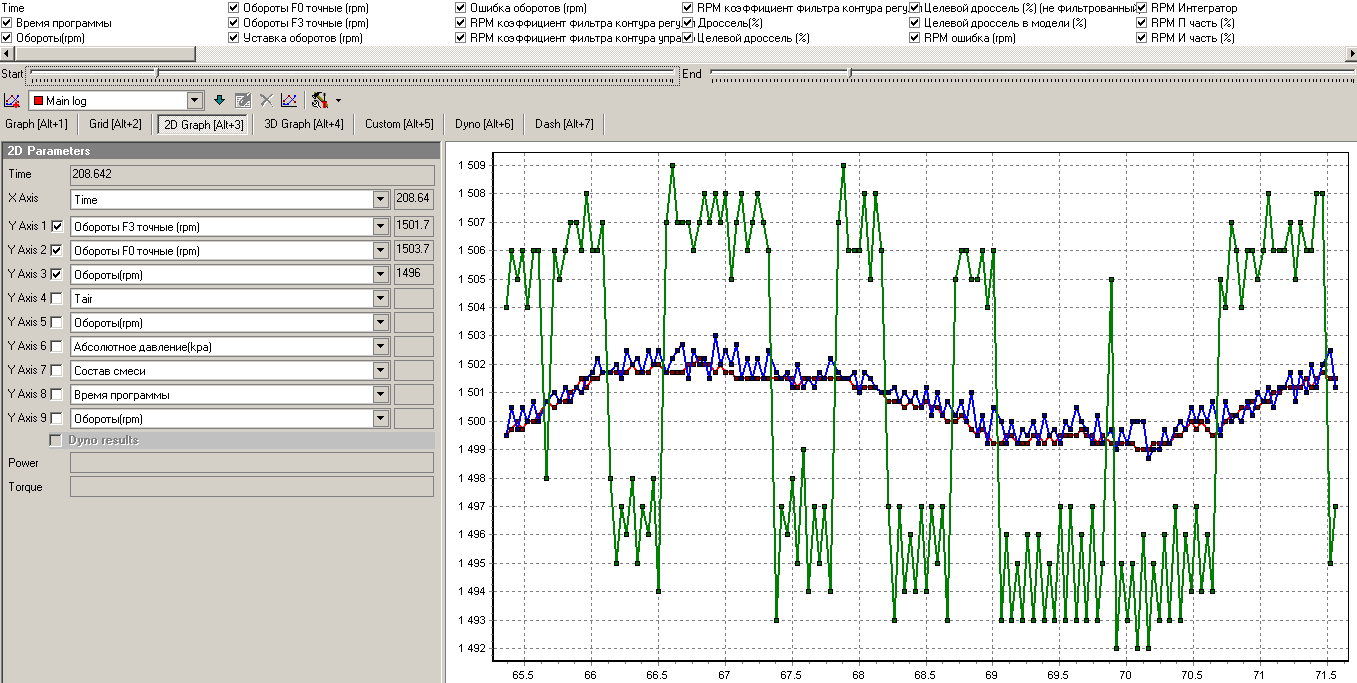Select the Grid tab

coord(115,124)
